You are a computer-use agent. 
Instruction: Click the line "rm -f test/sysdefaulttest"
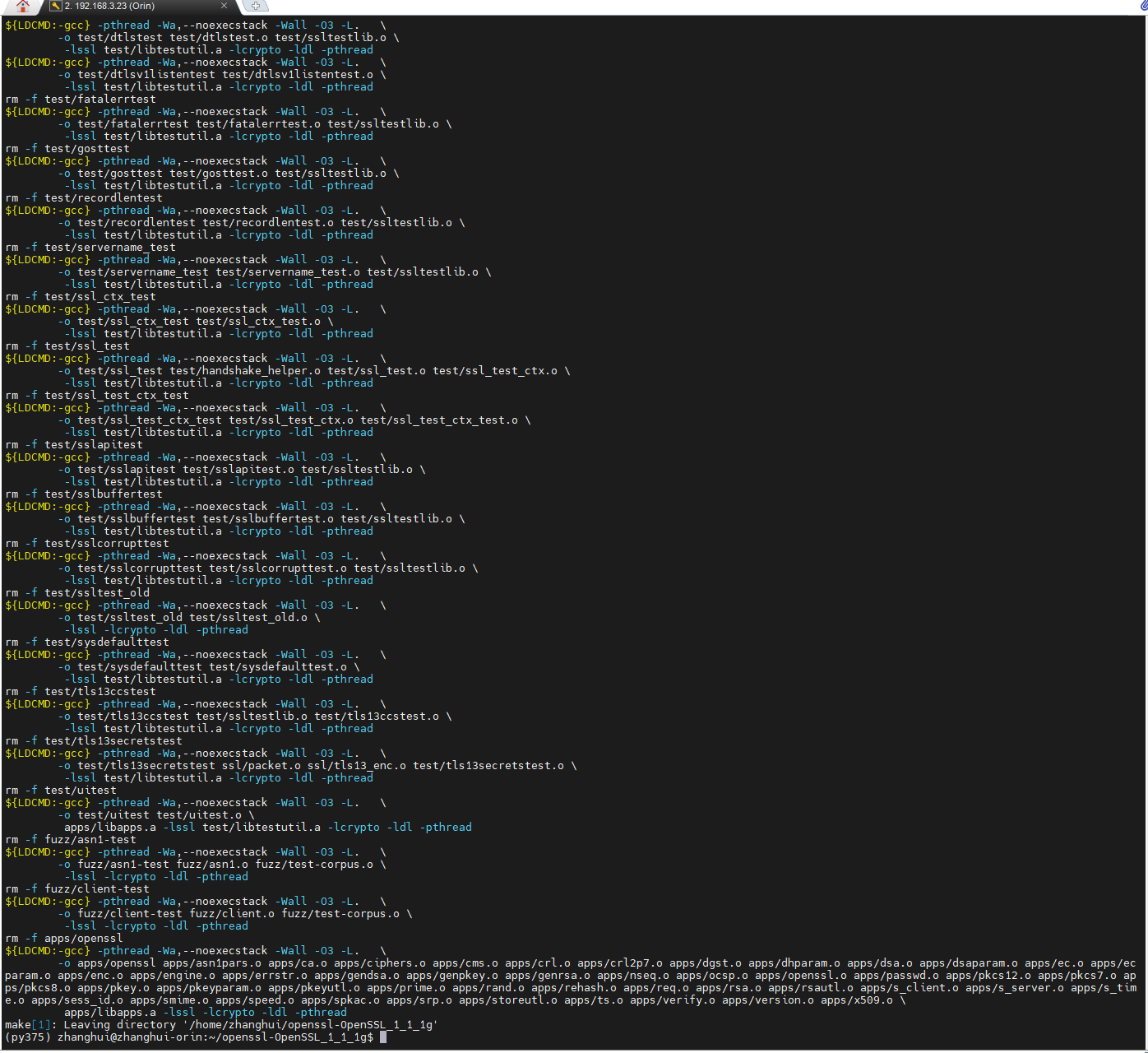point(87,642)
